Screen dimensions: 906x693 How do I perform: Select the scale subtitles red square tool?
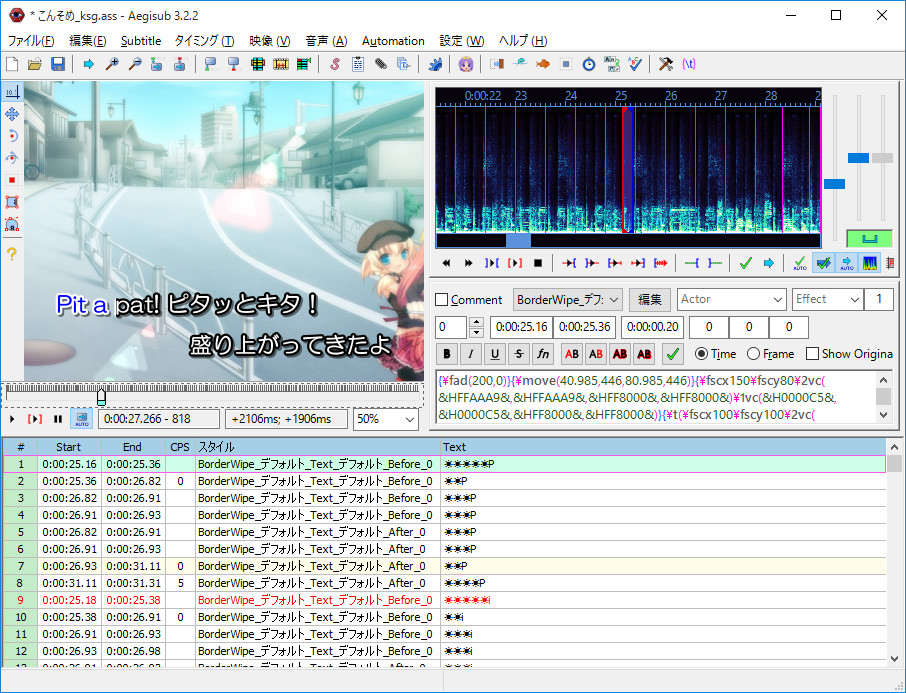[x=12, y=180]
